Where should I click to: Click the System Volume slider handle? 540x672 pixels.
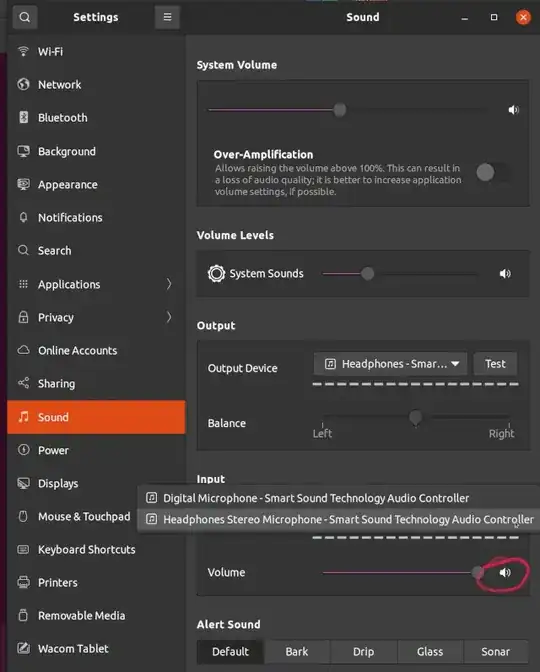(x=339, y=110)
